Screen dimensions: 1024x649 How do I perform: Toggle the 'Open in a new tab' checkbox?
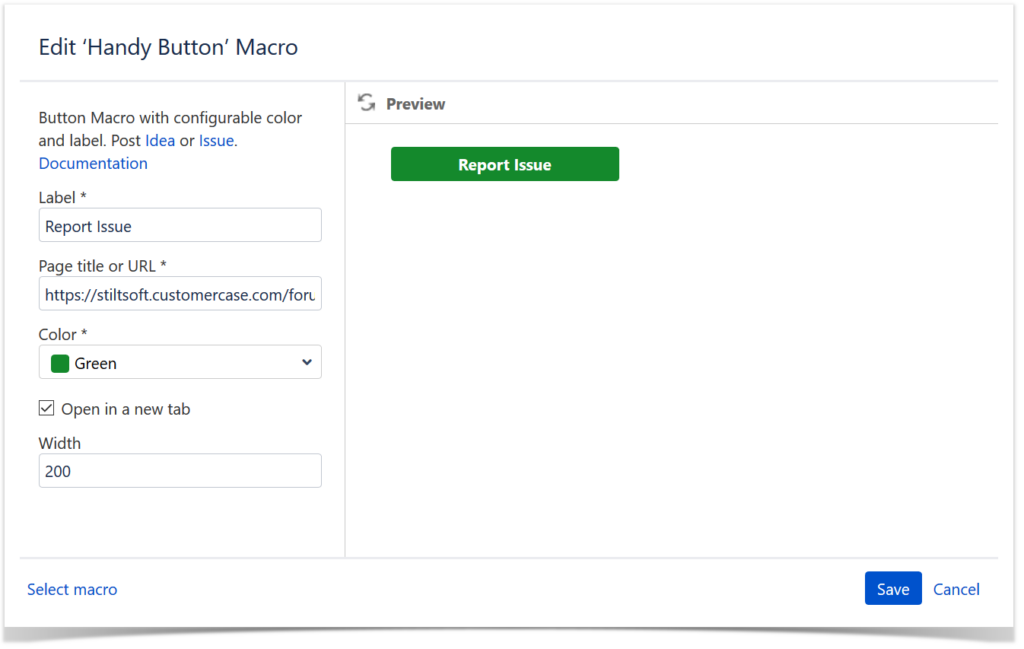[x=46, y=407]
